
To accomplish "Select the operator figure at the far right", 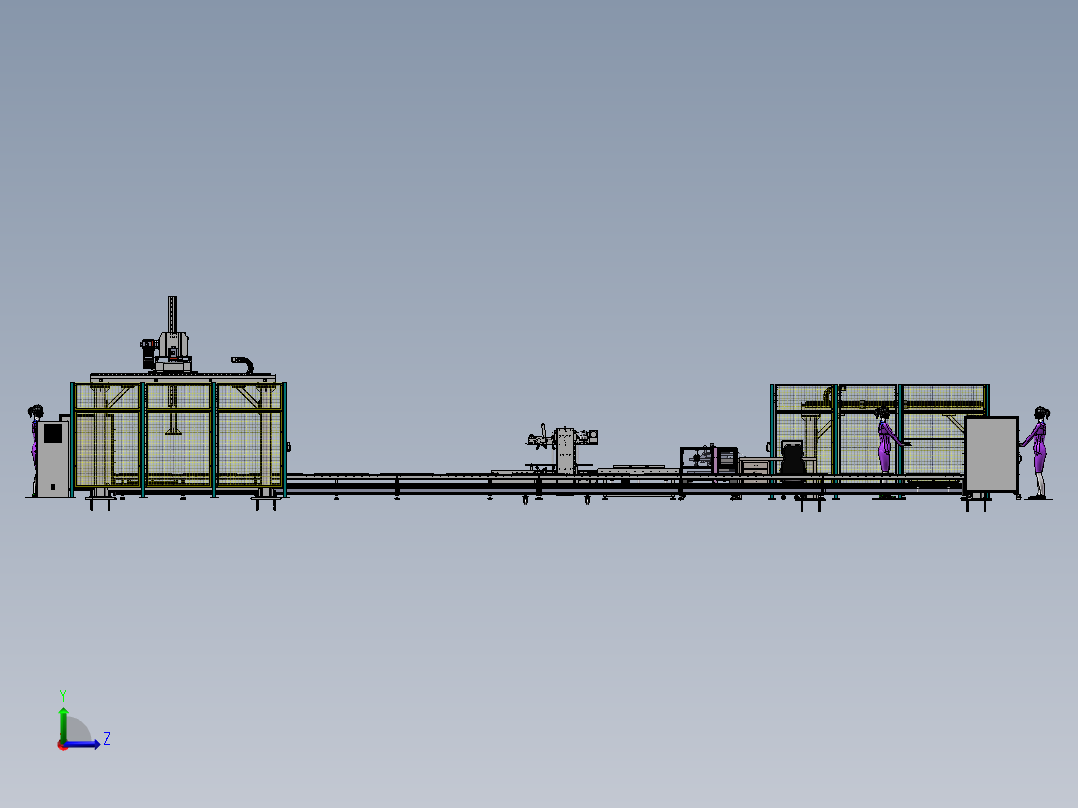I will pos(1038,452).
